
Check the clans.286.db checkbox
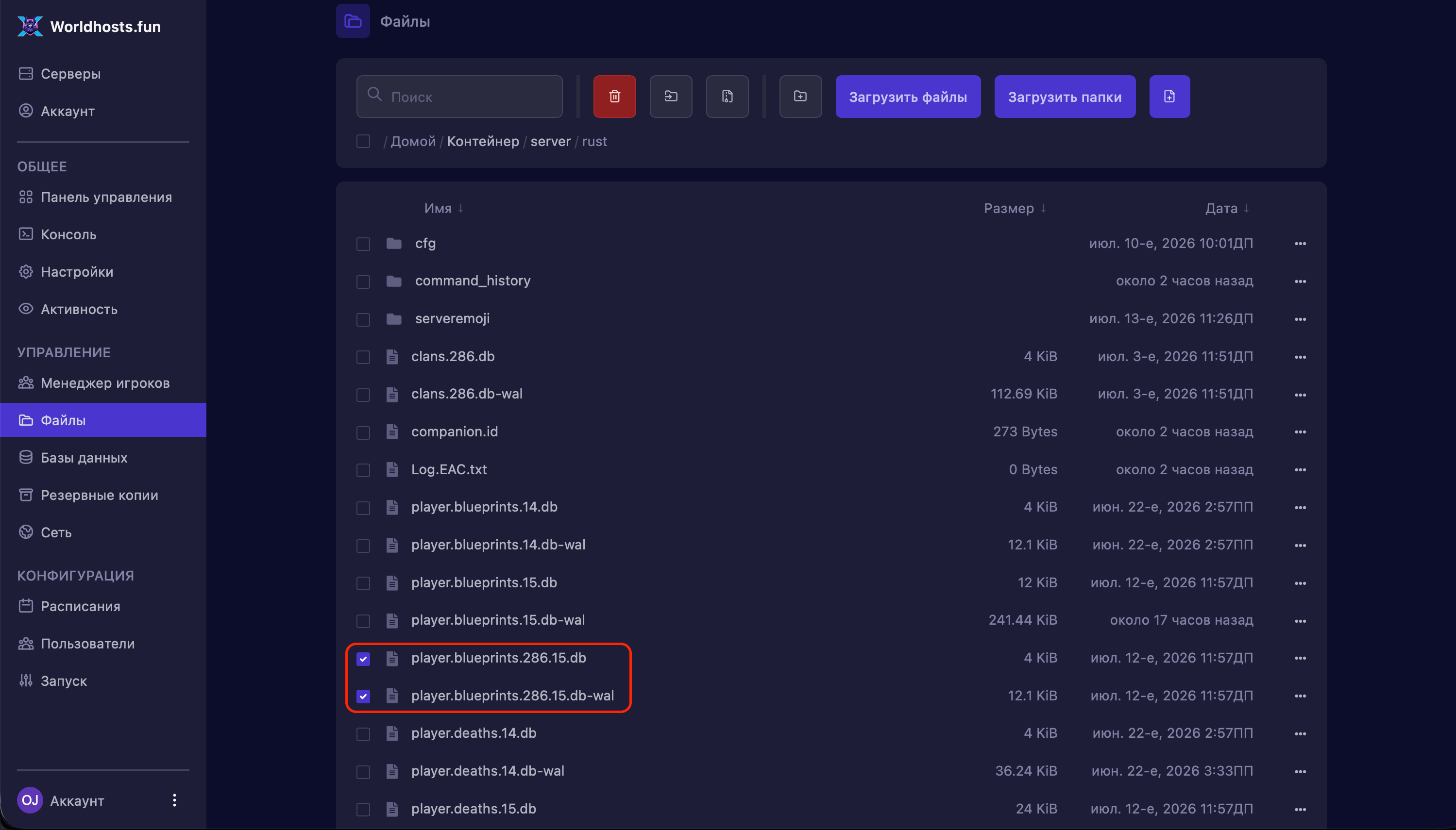(363, 357)
